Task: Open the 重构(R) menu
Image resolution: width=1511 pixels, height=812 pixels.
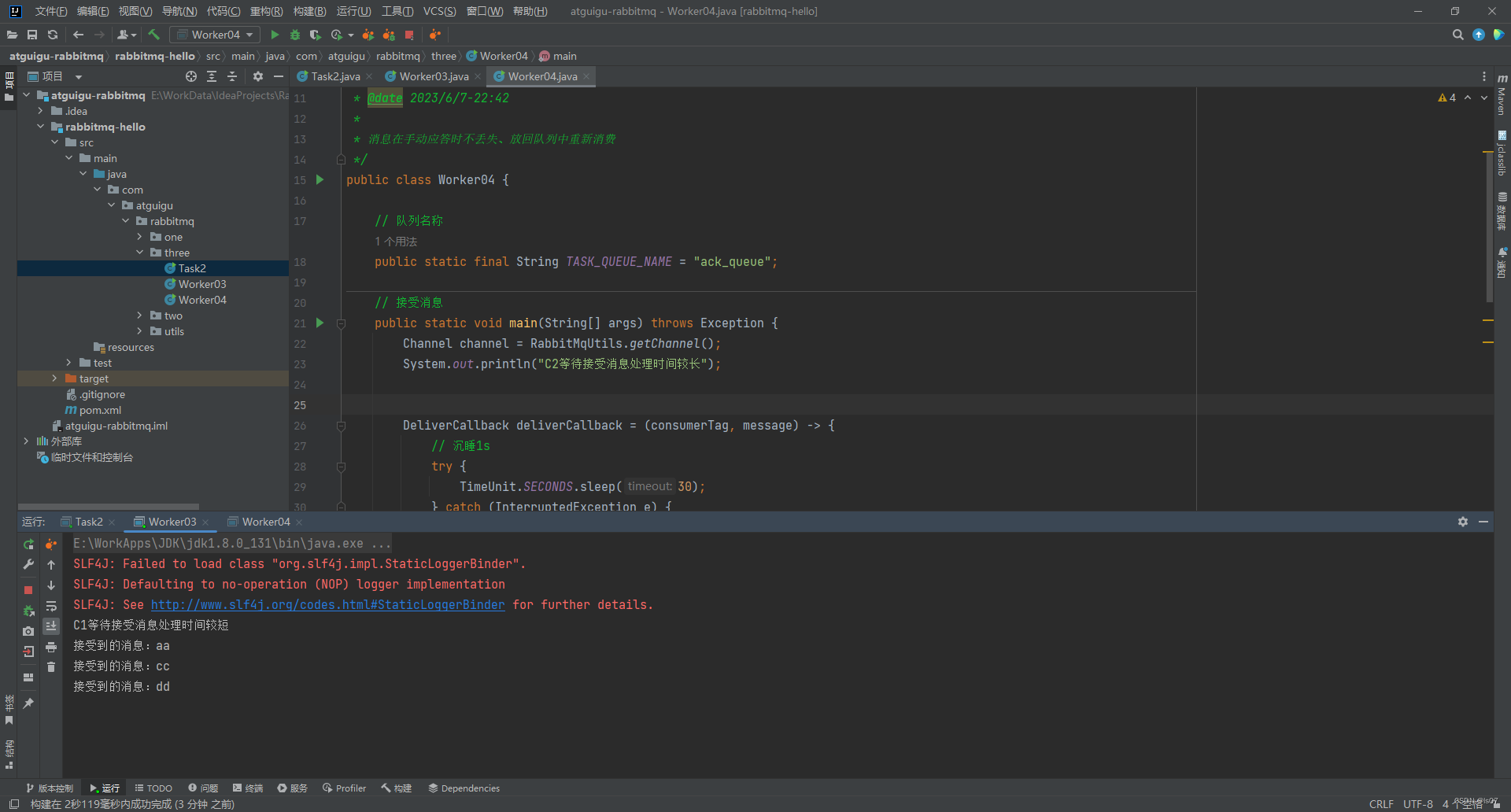Action: [266, 11]
